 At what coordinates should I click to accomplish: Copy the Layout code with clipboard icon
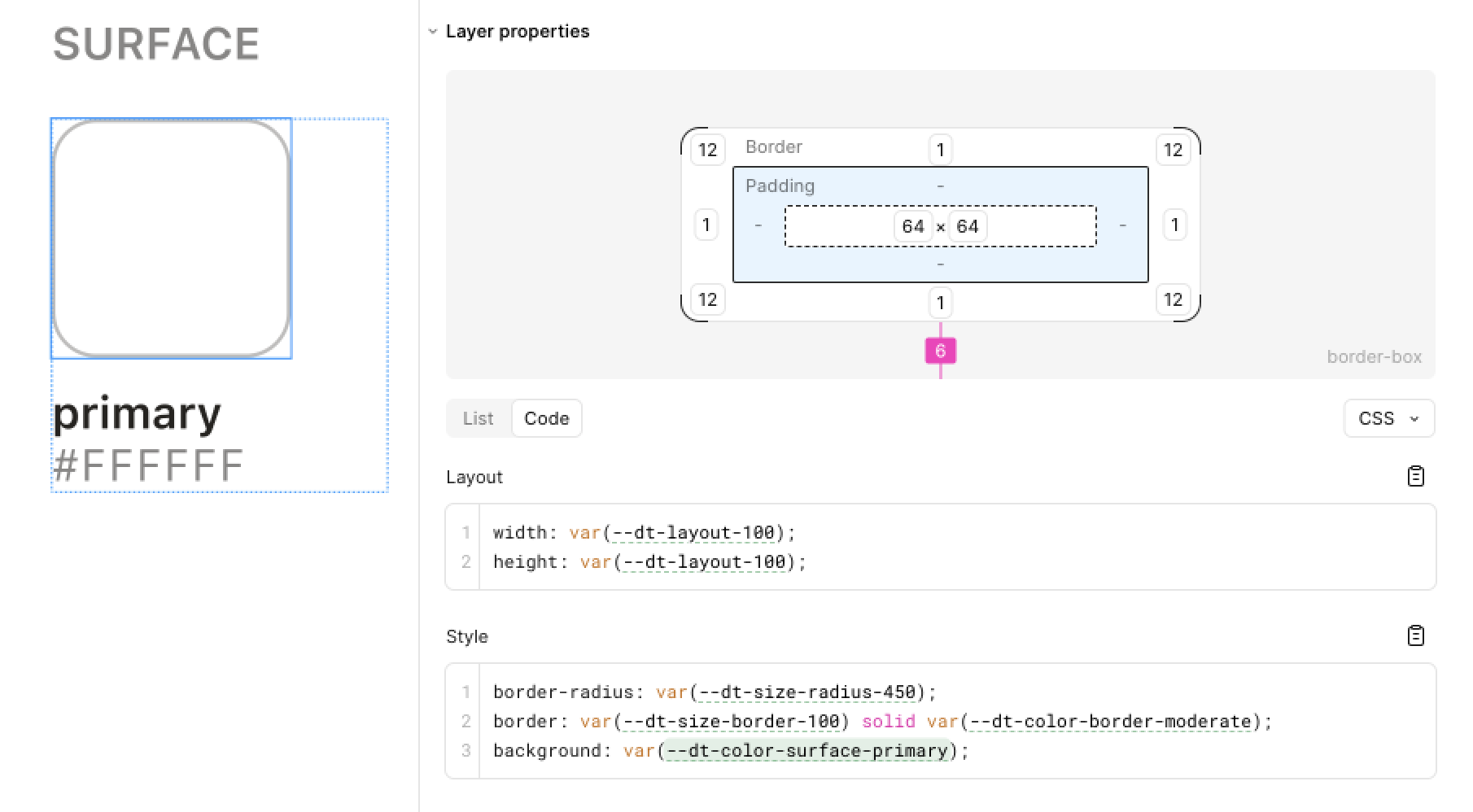(1415, 476)
